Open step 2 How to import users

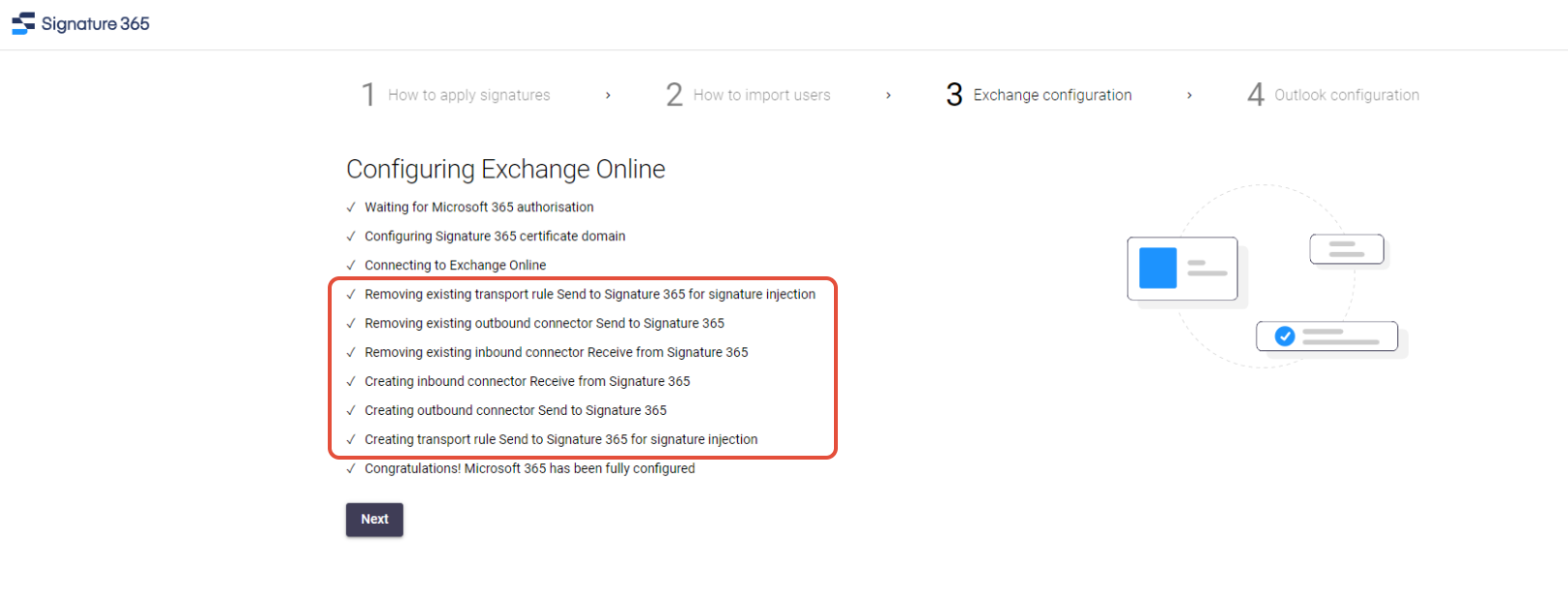pos(748,95)
